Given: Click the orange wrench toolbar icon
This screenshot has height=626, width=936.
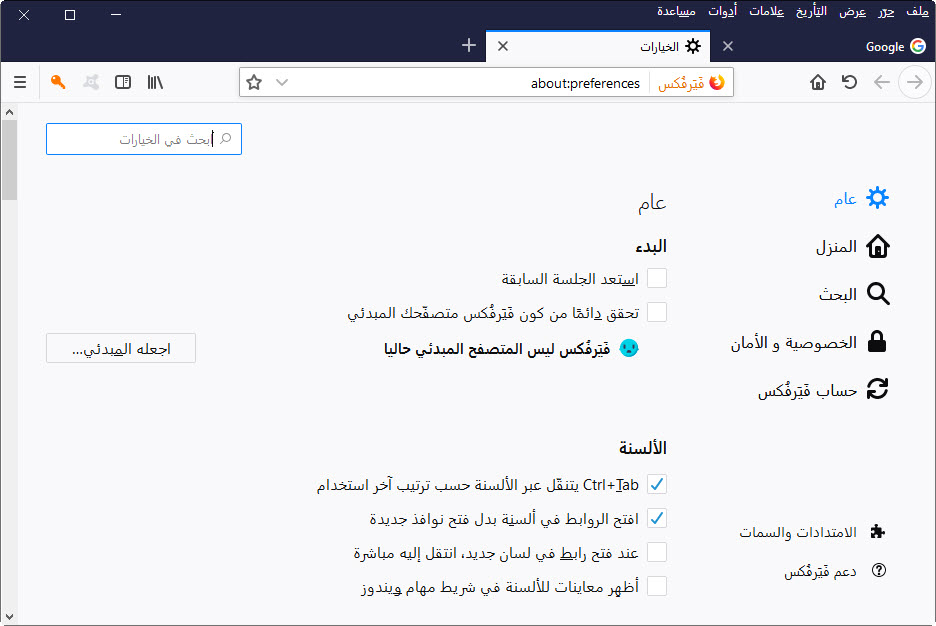Looking at the screenshot, I should pyautogui.click(x=58, y=82).
